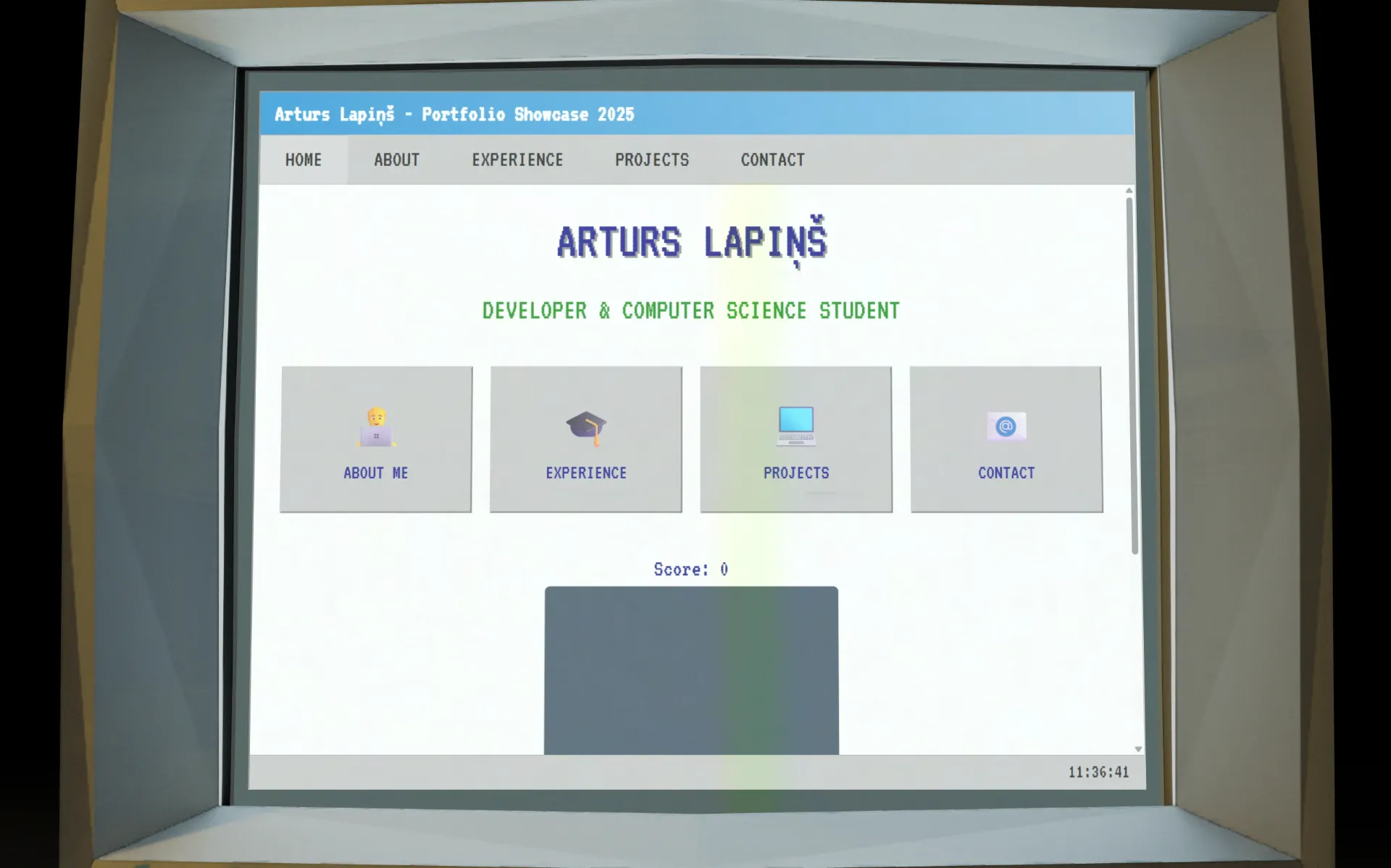Screen dimensions: 1391x868
Task: Click the scrollbar down arrow
Action: tap(1138, 749)
